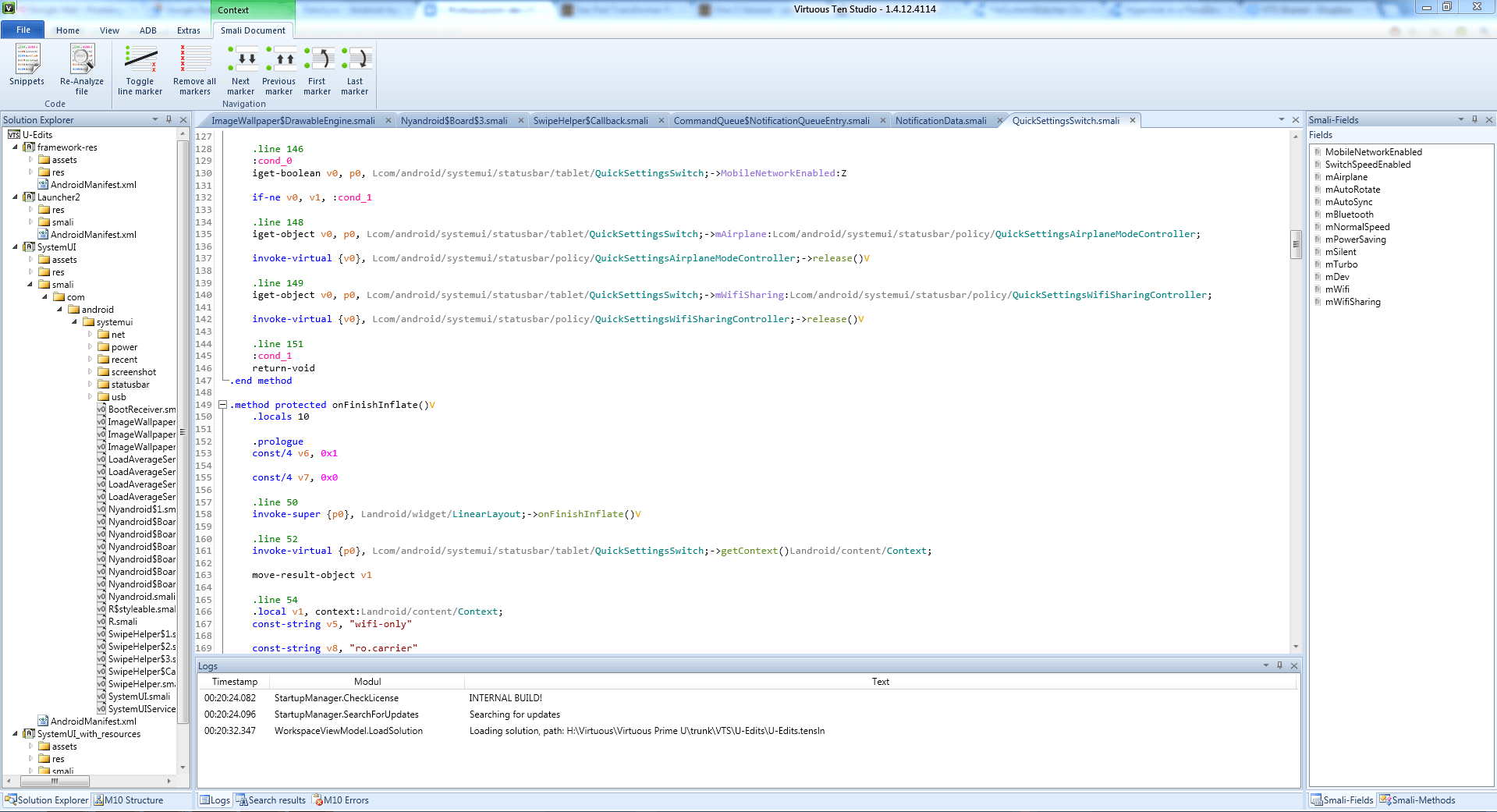Collapse the onFinishInflate method block
1497x812 pixels.
click(x=223, y=405)
